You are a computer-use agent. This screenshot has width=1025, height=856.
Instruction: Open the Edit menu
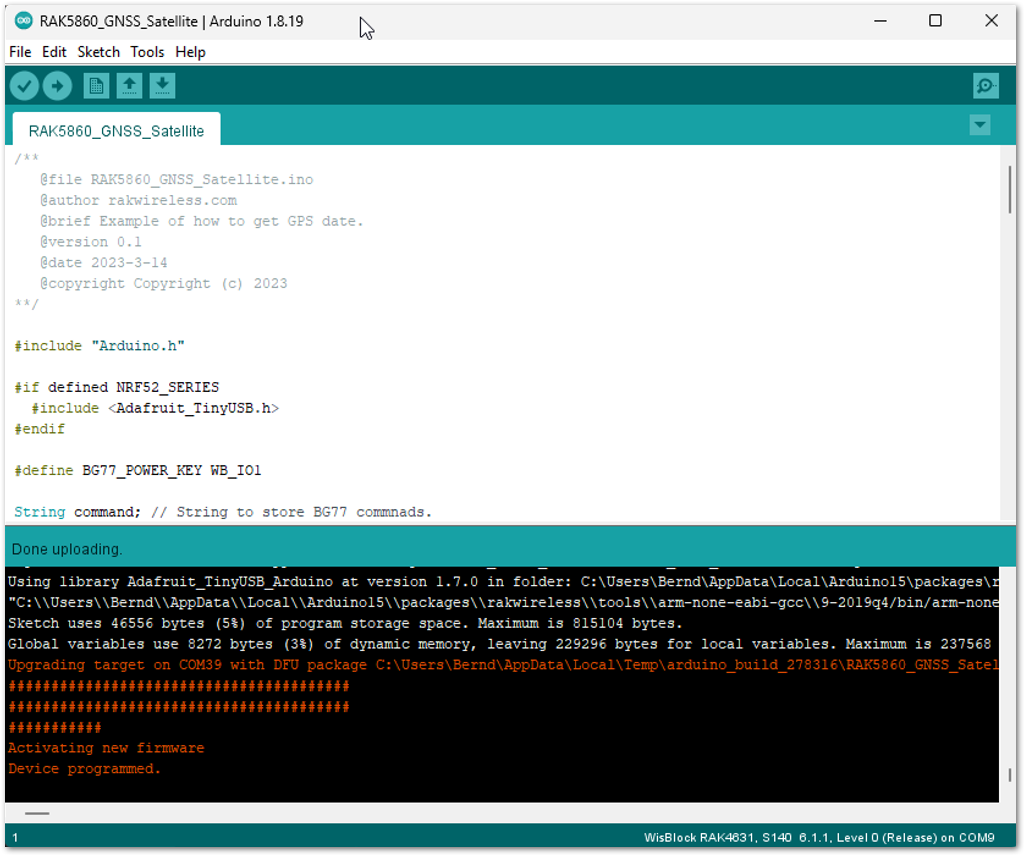coord(54,52)
